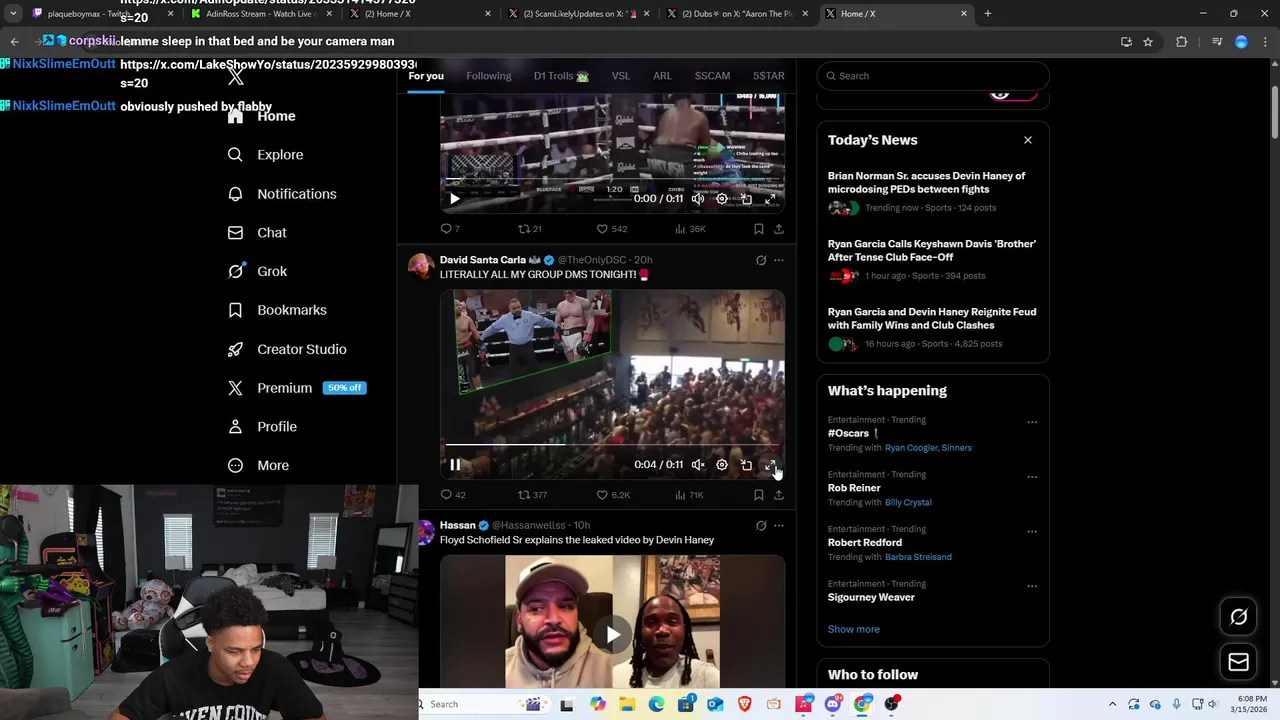Repost the top post with 21 reposts
1280x720 pixels.
pyautogui.click(x=530, y=229)
